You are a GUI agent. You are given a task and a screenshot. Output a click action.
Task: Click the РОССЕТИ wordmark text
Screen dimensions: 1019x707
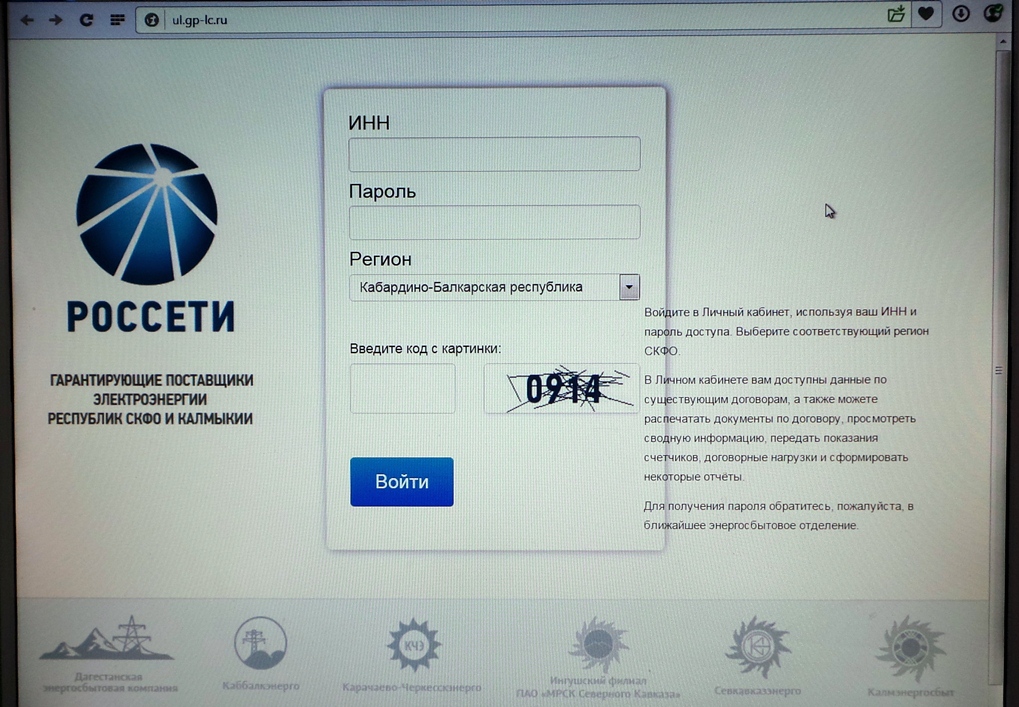[151, 317]
